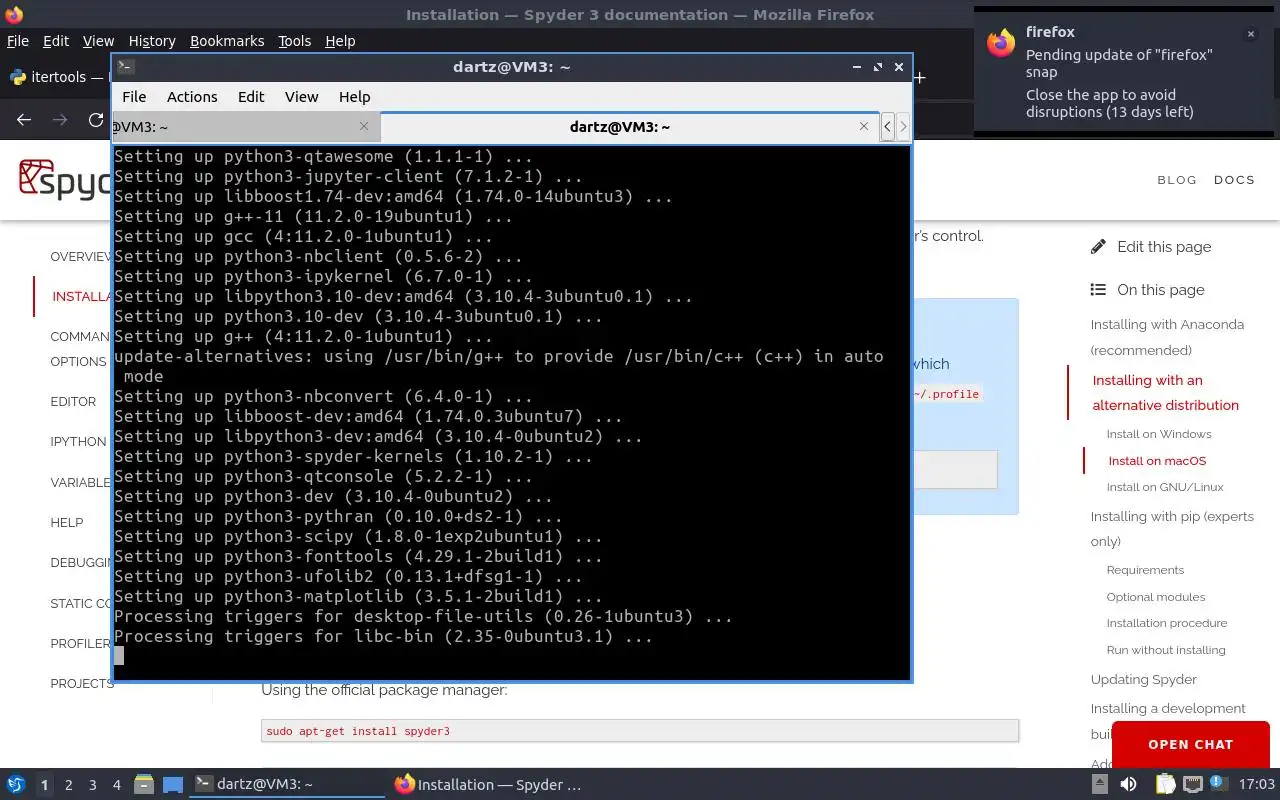1280x800 pixels.
Task: Jump to Install on Windows section
Action: tap(1159, 434)
